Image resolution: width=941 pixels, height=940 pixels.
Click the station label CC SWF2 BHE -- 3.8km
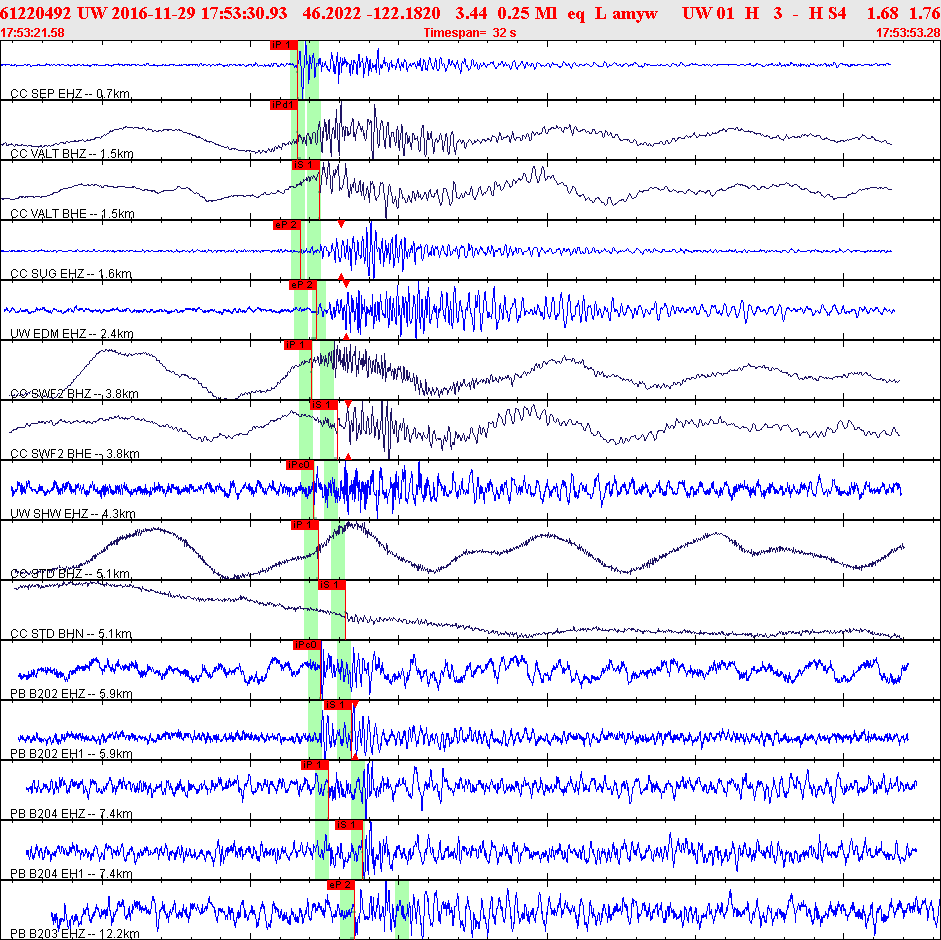click(75, 454)
